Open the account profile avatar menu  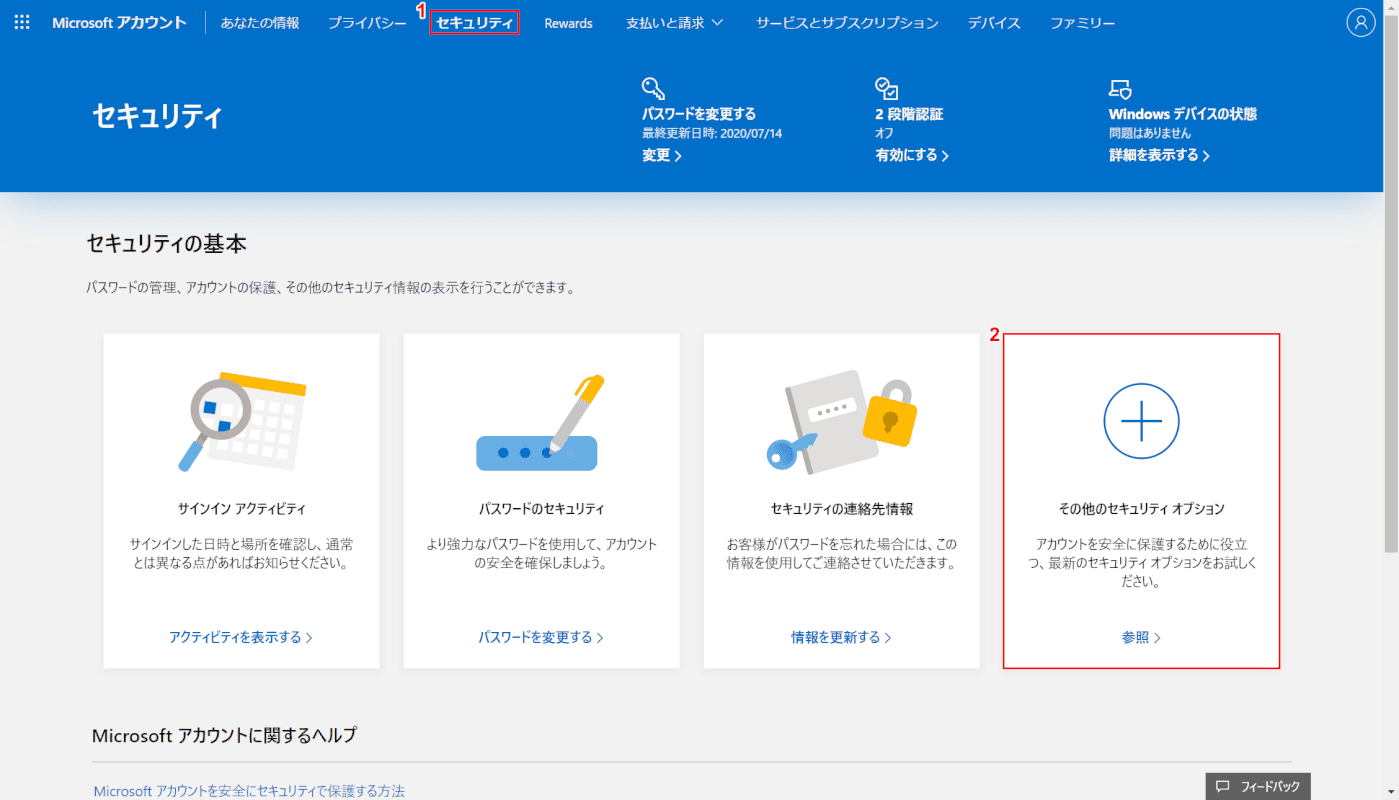[x=1361, y=22]
